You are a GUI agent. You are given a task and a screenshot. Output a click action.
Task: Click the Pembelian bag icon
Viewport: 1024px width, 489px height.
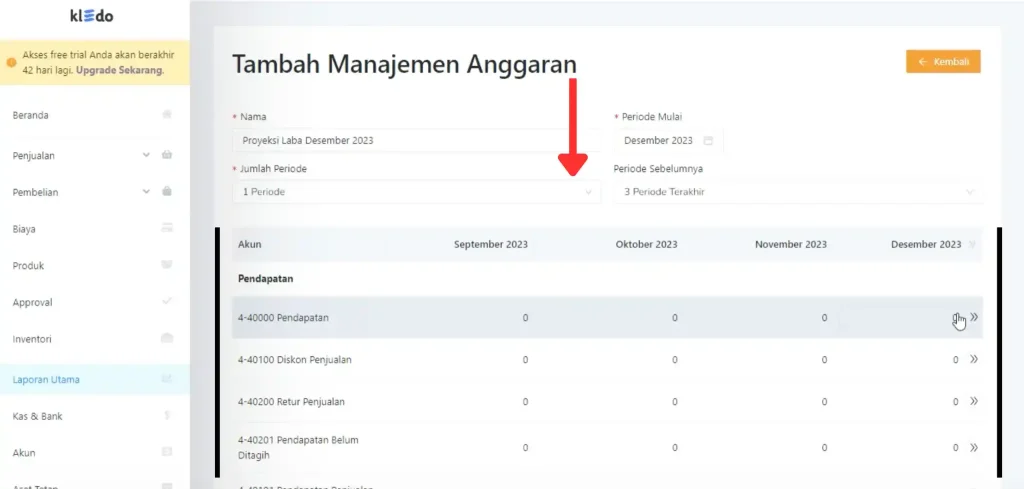[167, 192]
